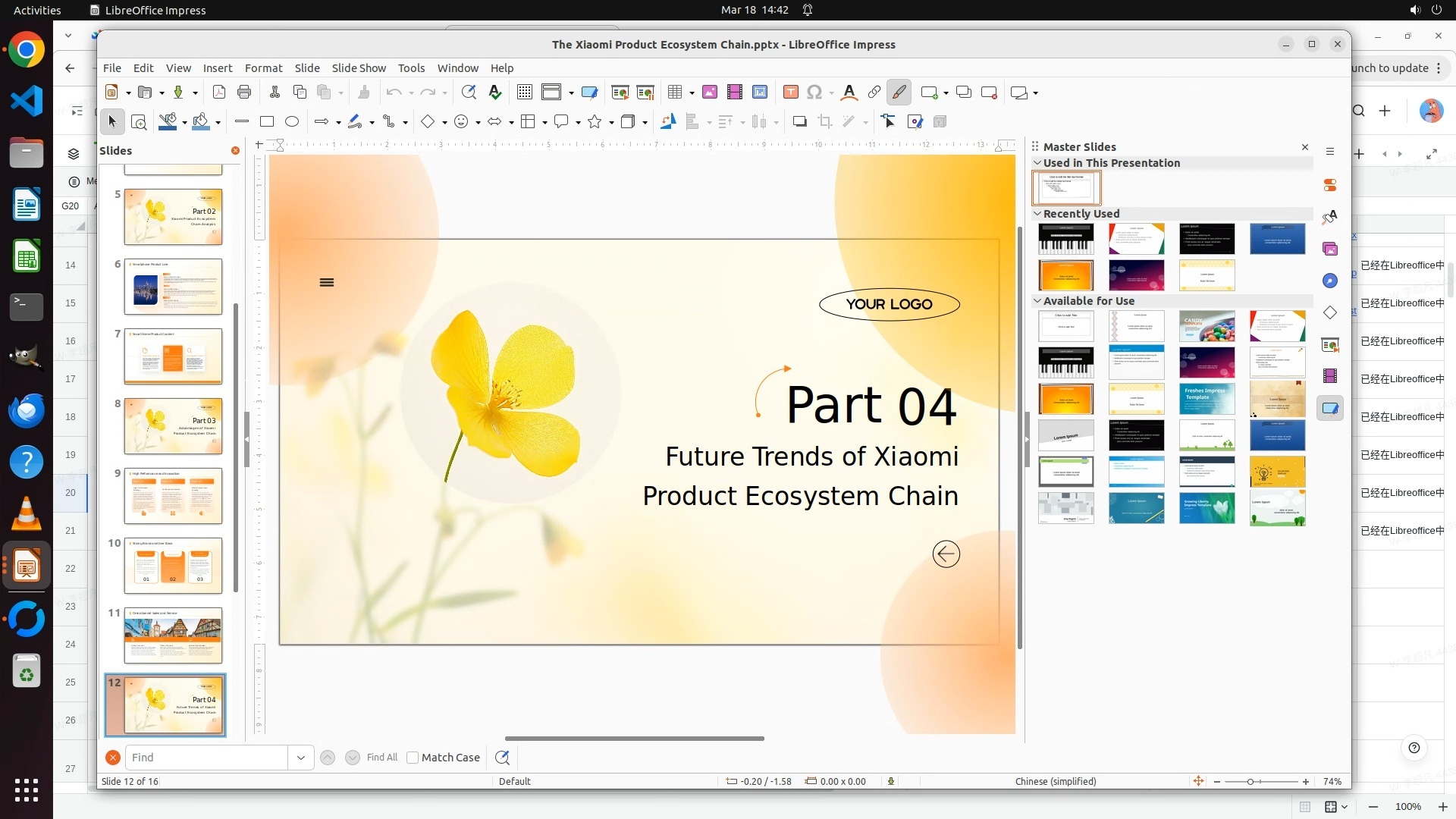Click the Find All button

(x=381, y=758)
